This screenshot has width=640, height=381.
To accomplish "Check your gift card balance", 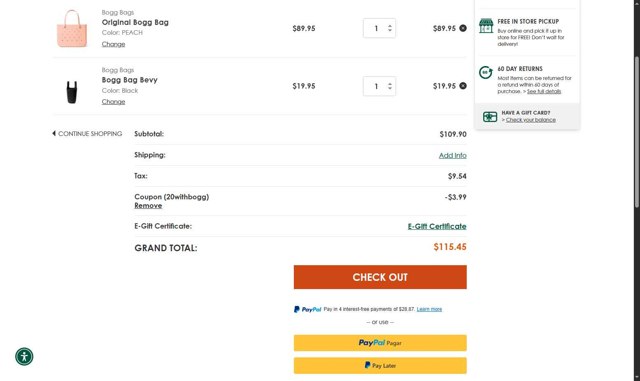I will (531, 120).
